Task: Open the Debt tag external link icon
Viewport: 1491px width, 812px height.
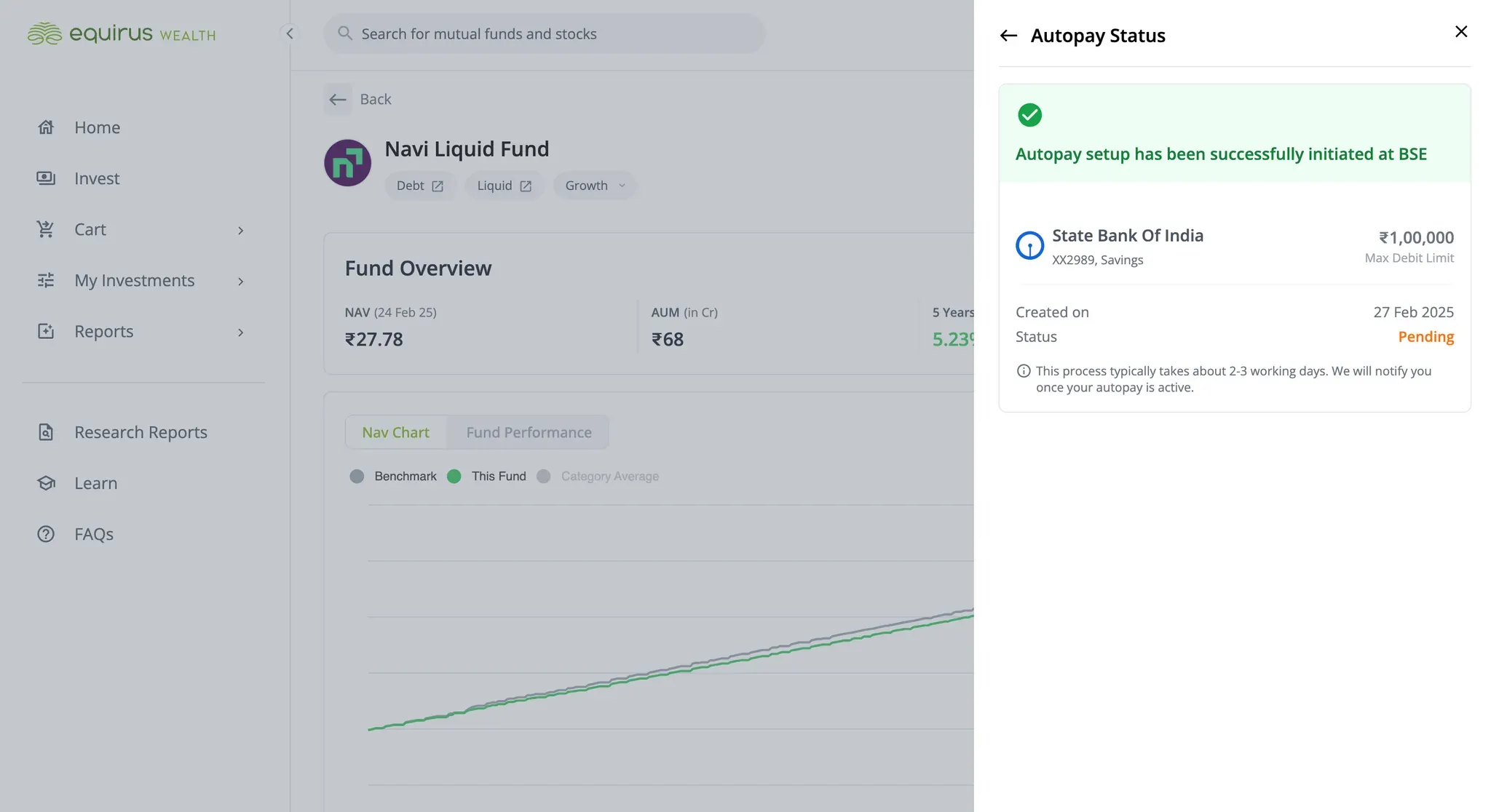Action: click(x=438, y=186)
